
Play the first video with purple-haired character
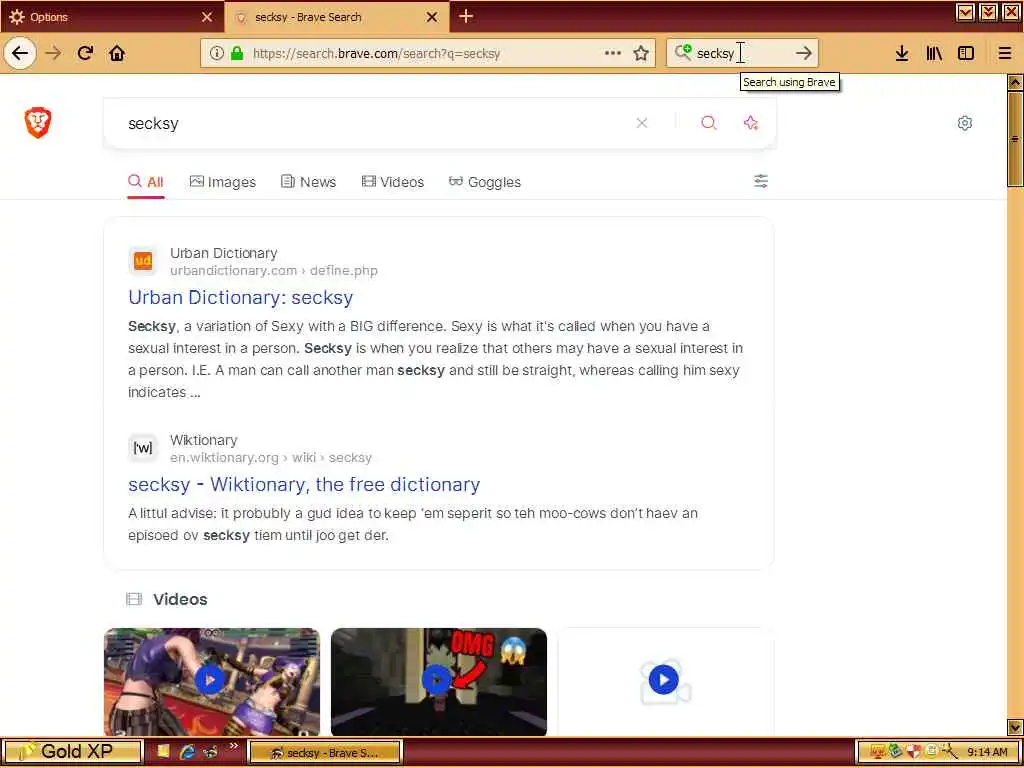point(212,681)
